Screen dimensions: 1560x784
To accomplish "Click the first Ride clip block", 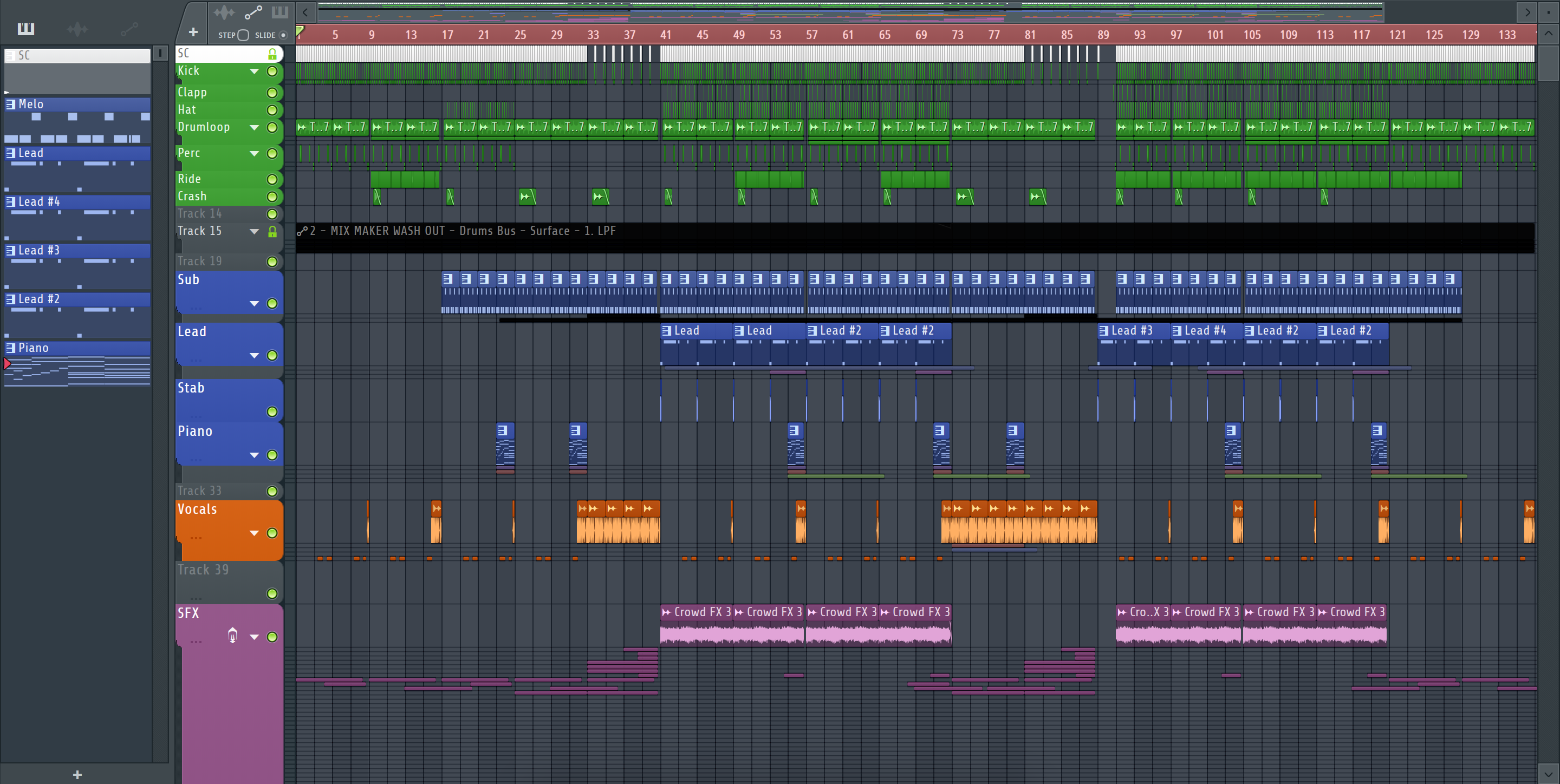I will pos(405,179).
